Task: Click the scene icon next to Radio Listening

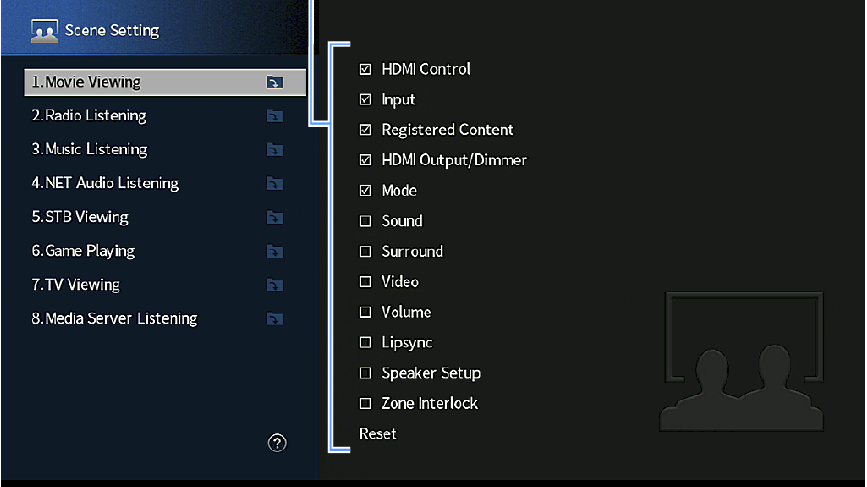Action: point(275,116)
